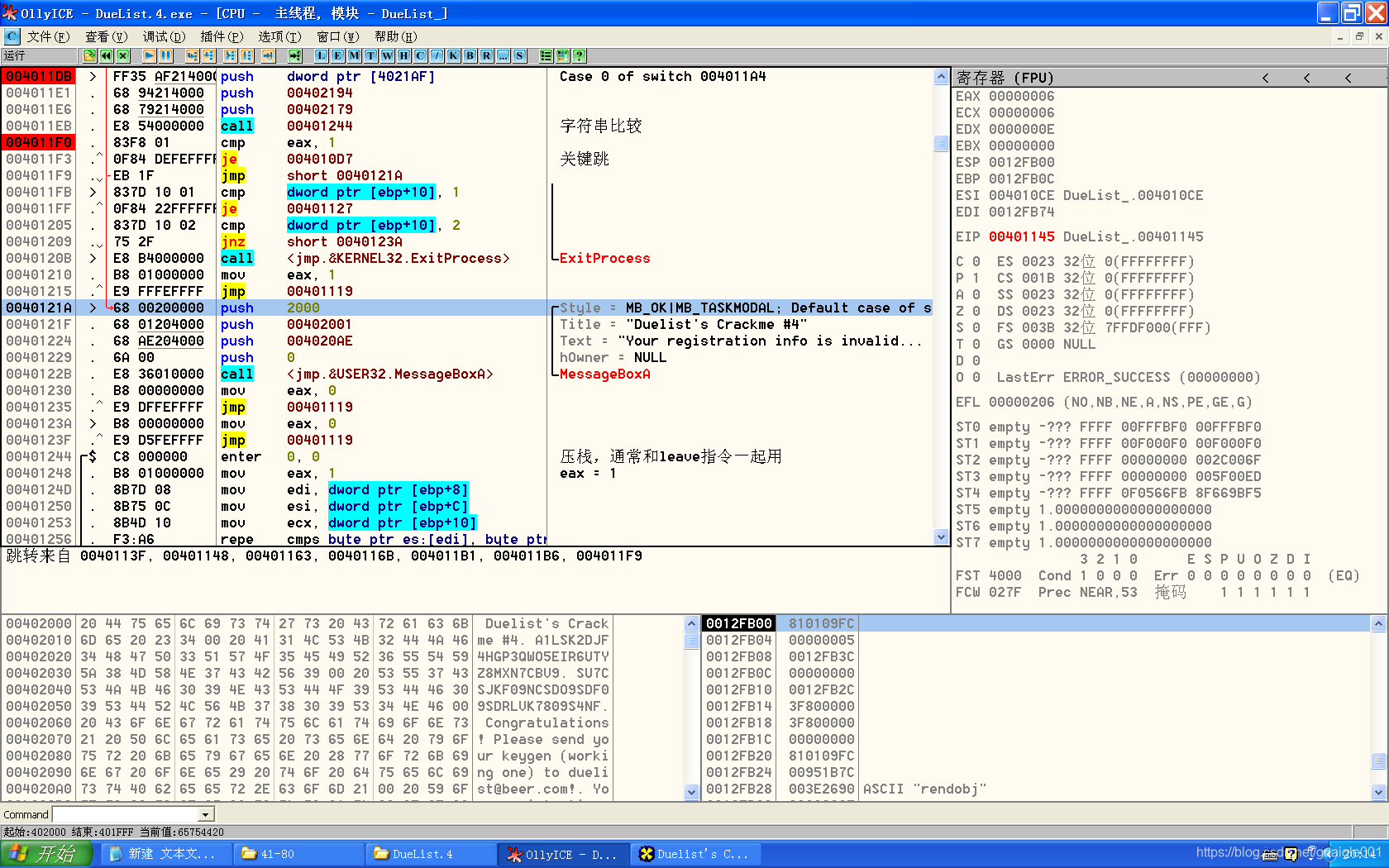Click the Step into toolbar icon
This screenshot has height=868, width=1389.
pyautogui.click(x=192, y=55)
